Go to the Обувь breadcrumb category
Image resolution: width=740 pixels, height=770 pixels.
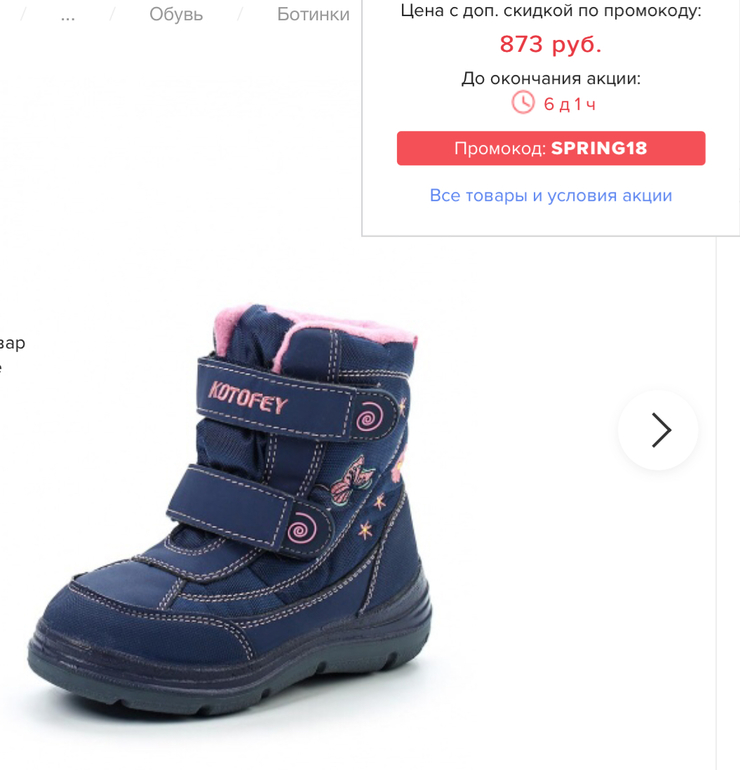176,14
